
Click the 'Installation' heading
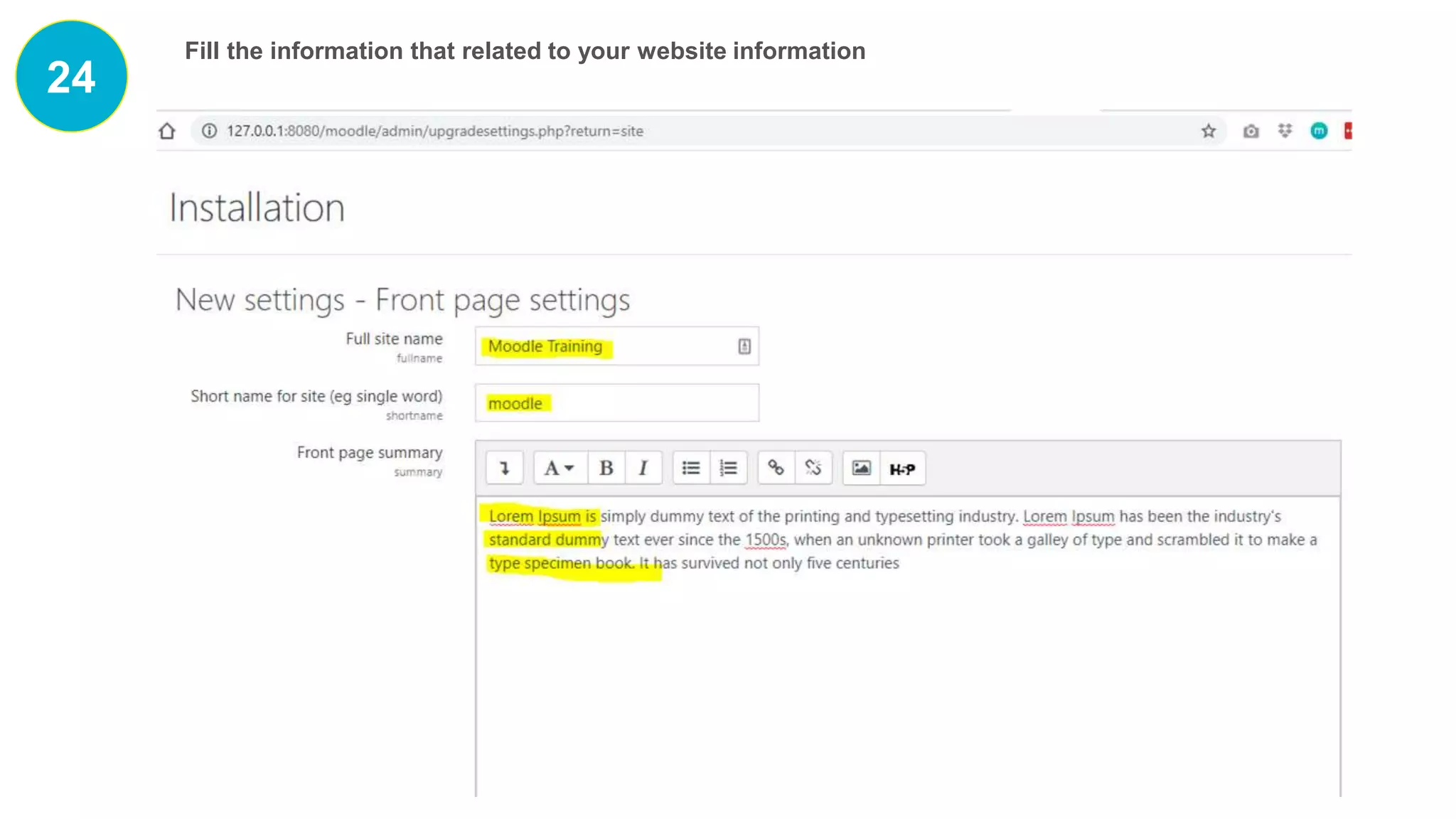coord(257,208)
